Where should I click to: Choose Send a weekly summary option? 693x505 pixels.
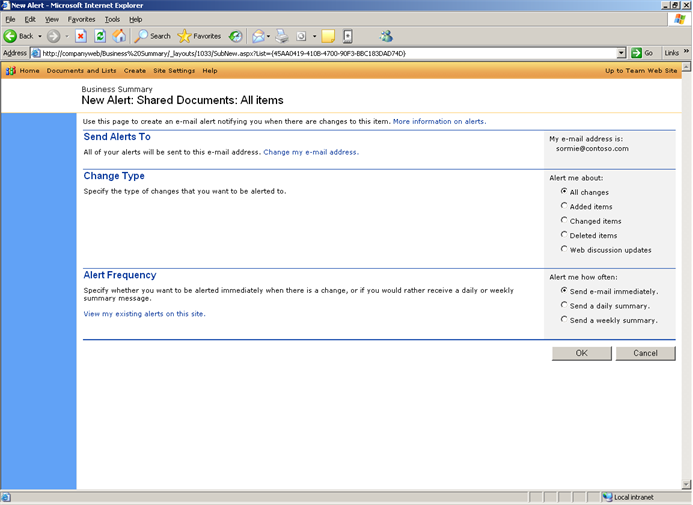[x=564, y=319]
